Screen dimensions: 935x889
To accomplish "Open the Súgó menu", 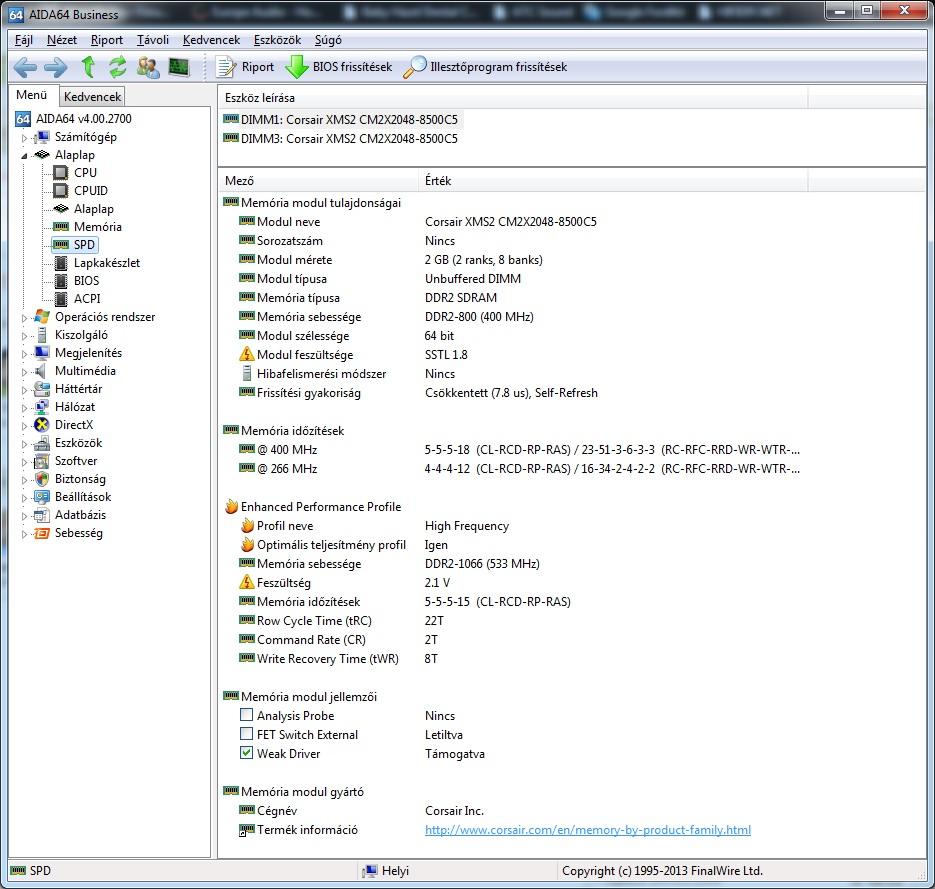I will pyautogui.click(x=328, y=40).
